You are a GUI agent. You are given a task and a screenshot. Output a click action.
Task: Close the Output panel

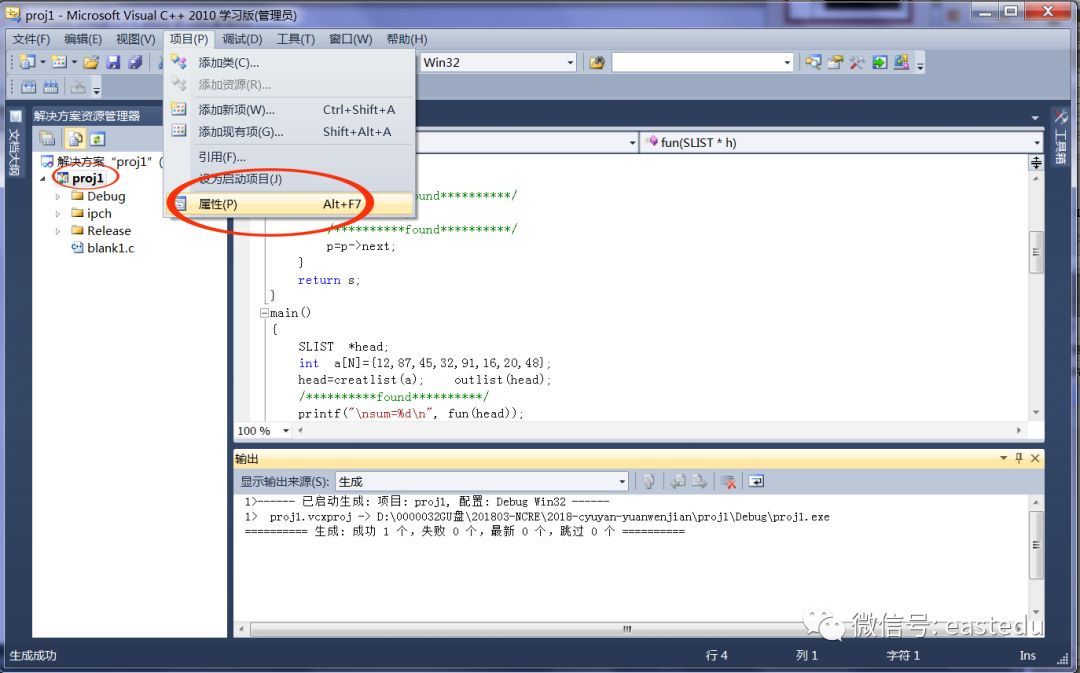pyautogui.click(x=1035, y=458)
